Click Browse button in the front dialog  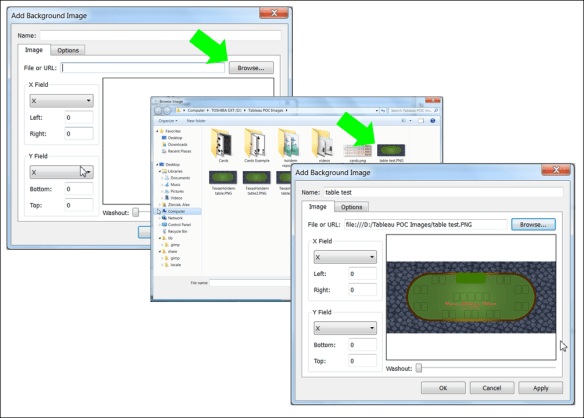tap(533, 225)
